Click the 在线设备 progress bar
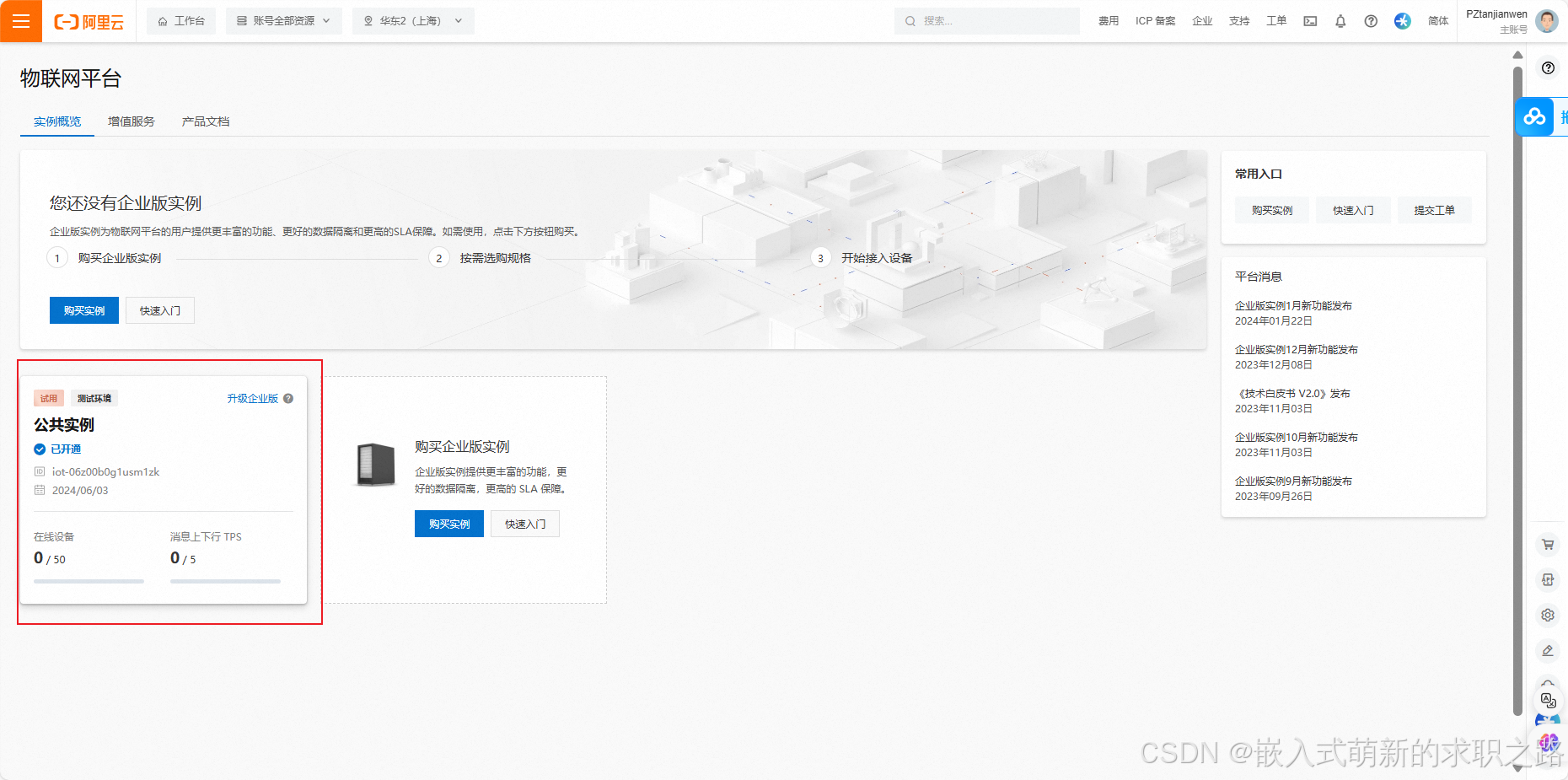 click(89, 581)
